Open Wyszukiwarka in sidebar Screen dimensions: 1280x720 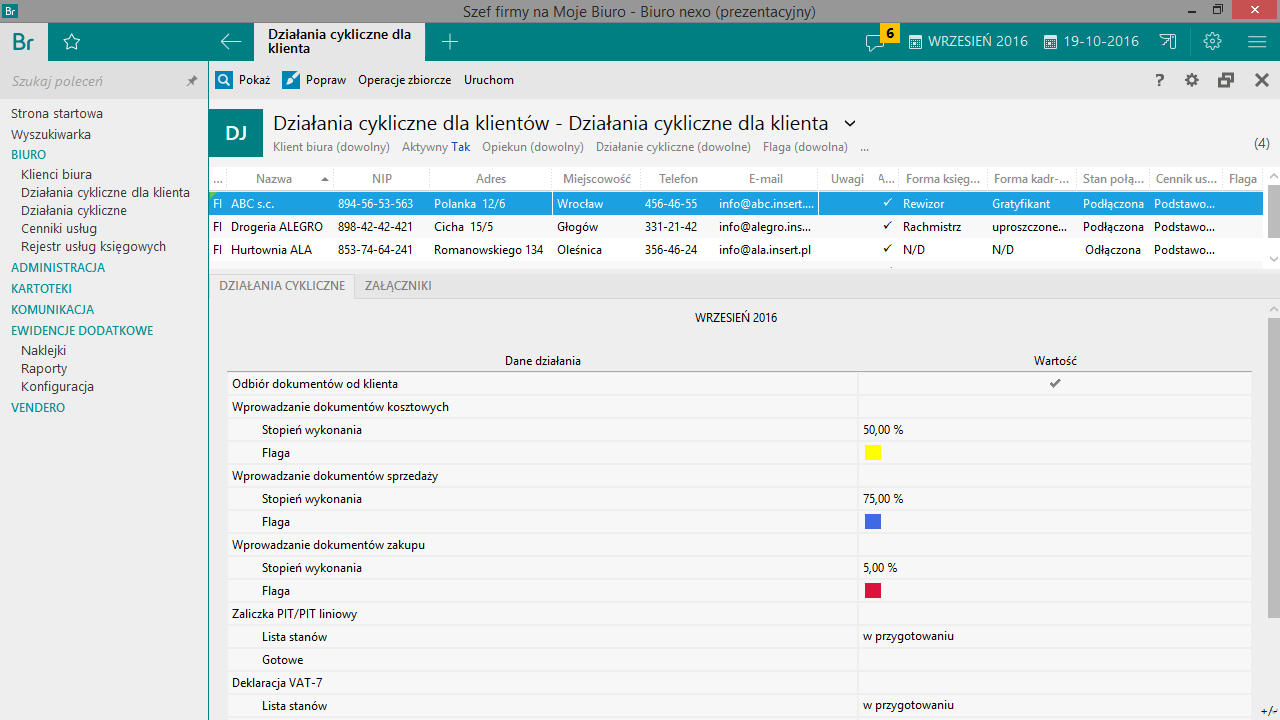51,134
